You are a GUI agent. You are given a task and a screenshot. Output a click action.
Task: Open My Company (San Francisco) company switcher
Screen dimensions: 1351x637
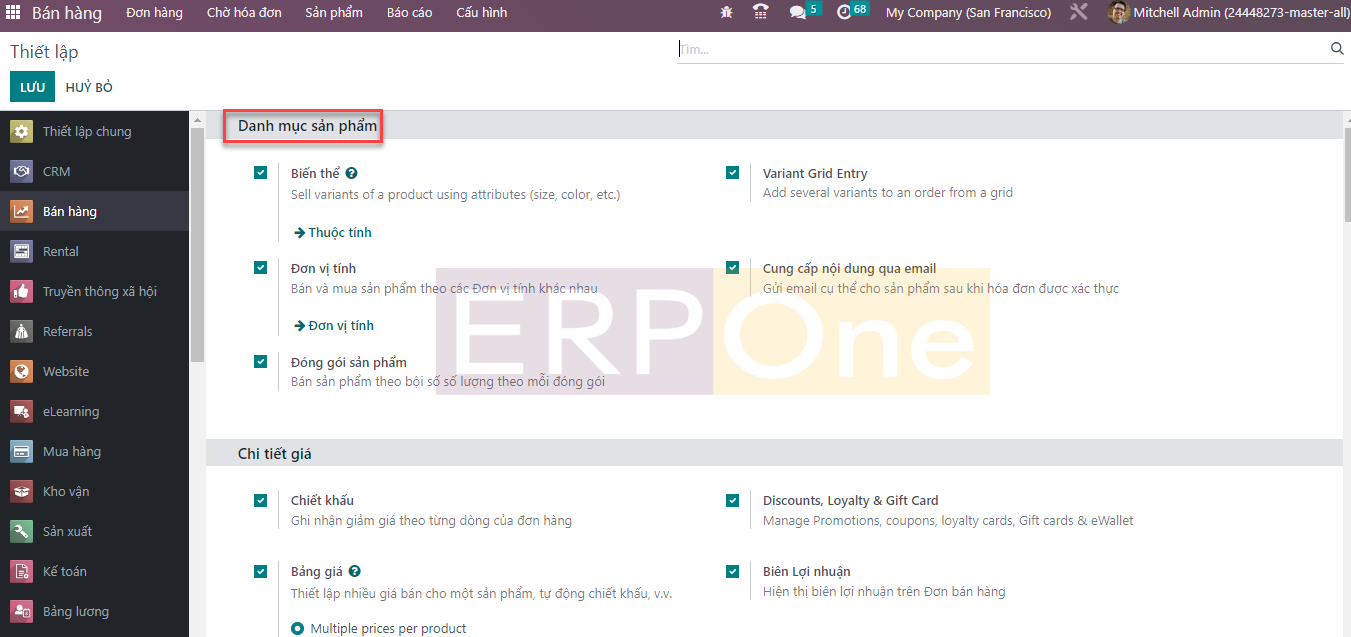click(x=968, y=13)
